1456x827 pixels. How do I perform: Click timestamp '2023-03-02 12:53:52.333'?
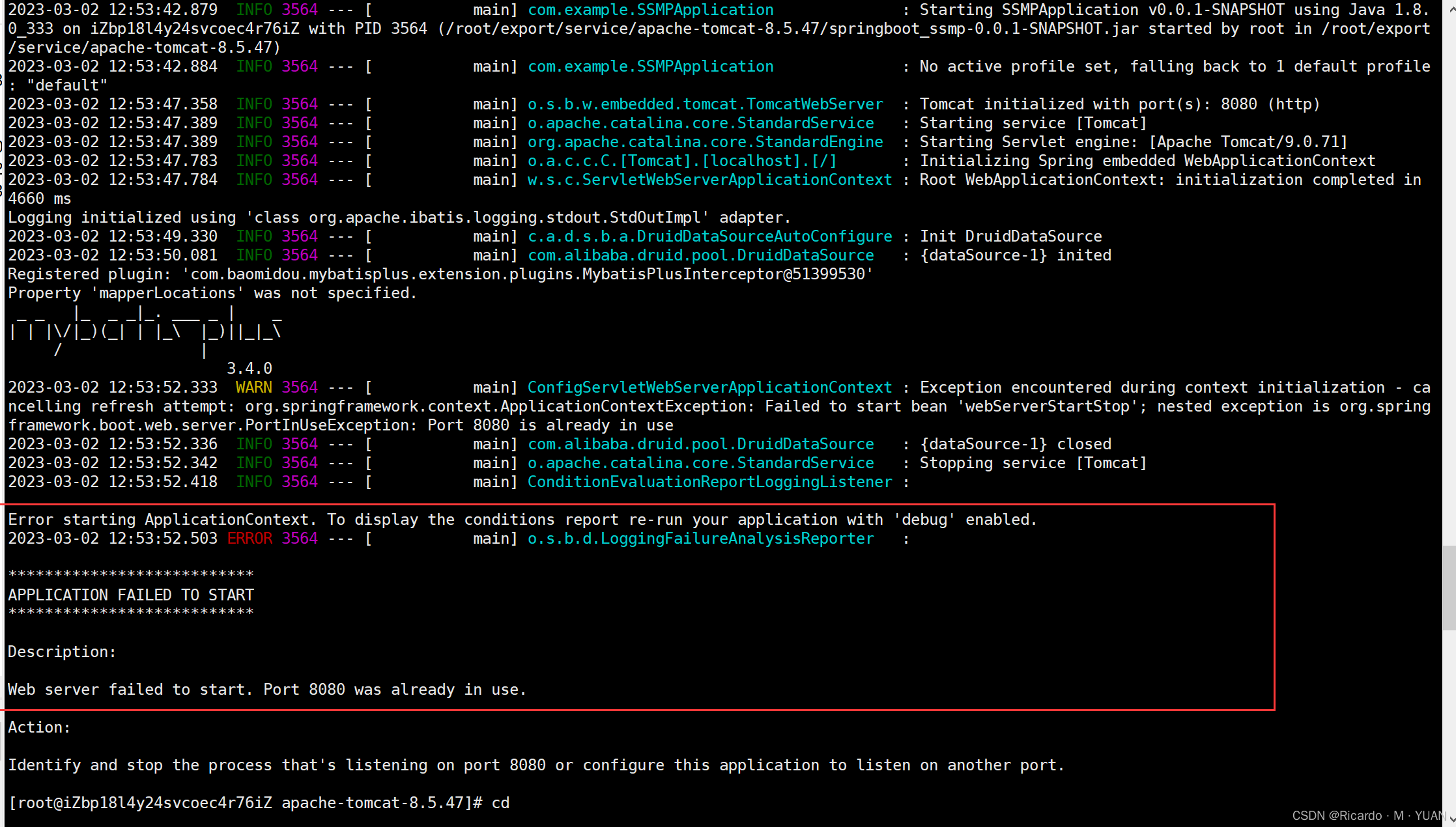[113, 387]
